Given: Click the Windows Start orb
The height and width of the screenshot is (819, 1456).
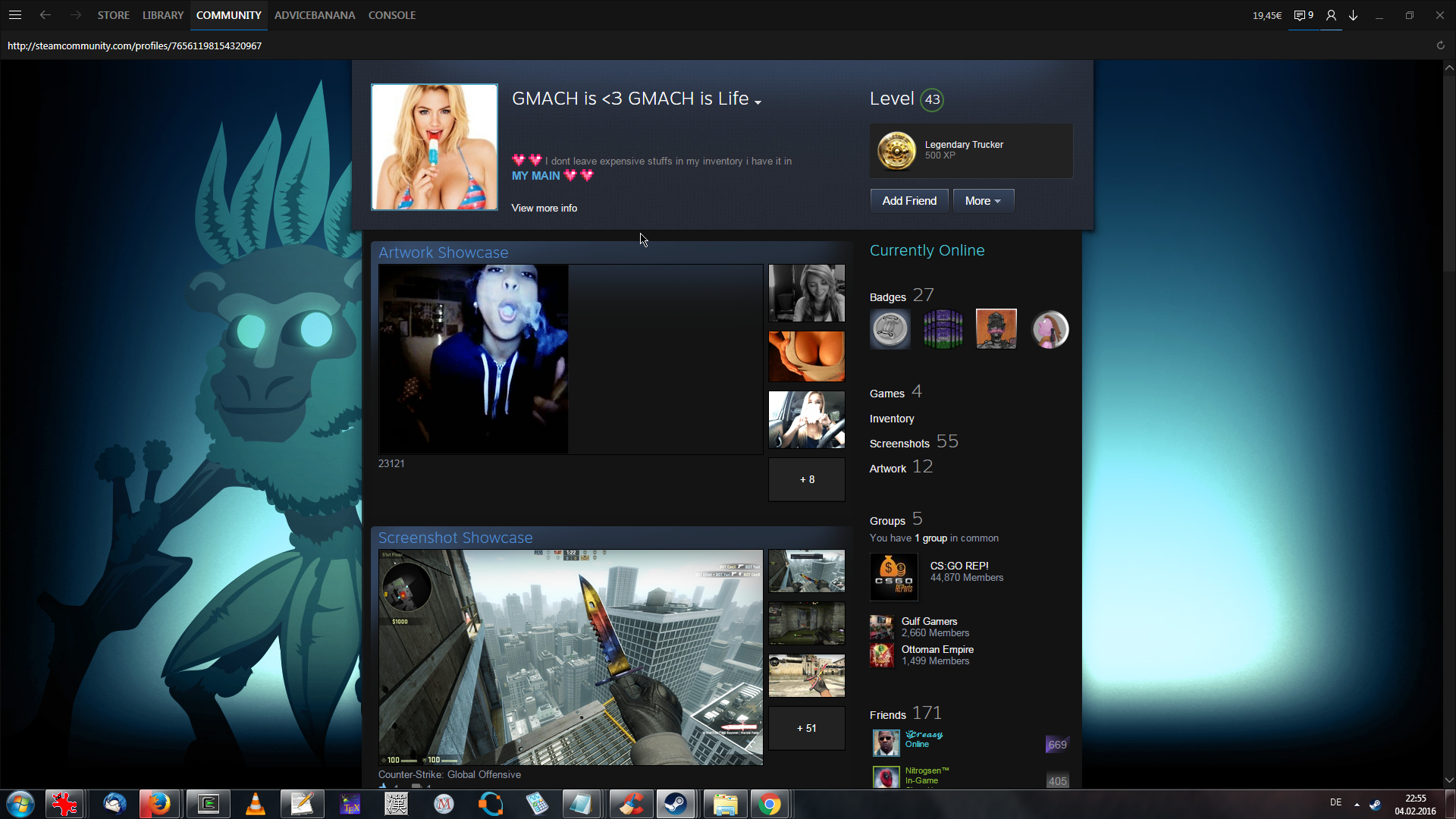Looking at the screenshot, I should (20, 804).
